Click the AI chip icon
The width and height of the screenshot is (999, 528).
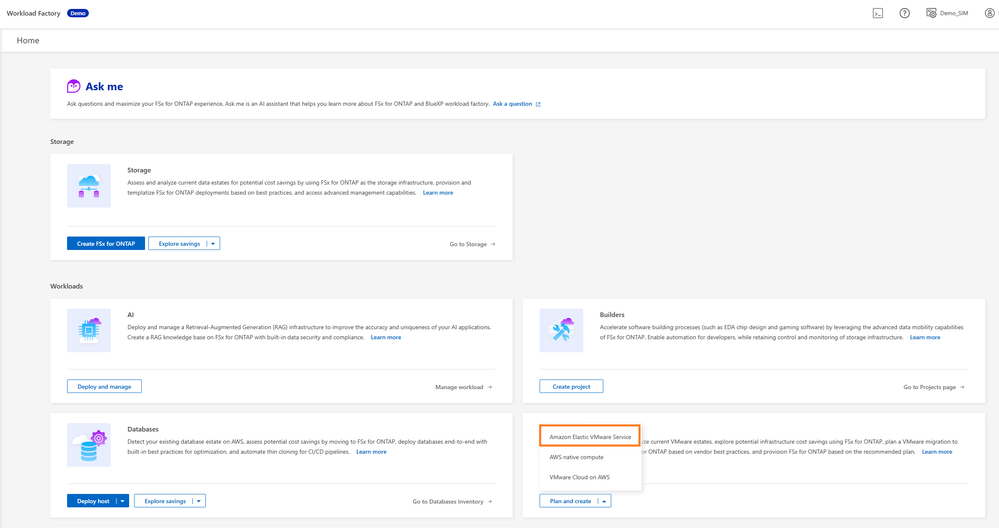point(89,331)
